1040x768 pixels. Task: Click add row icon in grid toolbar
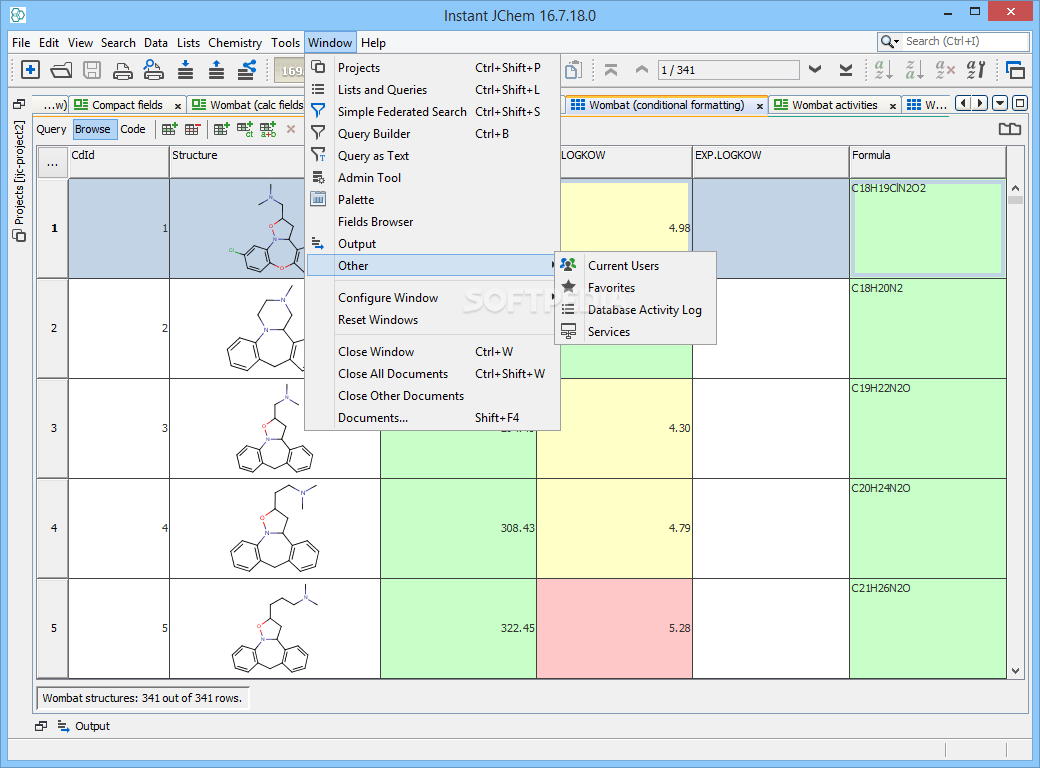click(x=169, y=129)
